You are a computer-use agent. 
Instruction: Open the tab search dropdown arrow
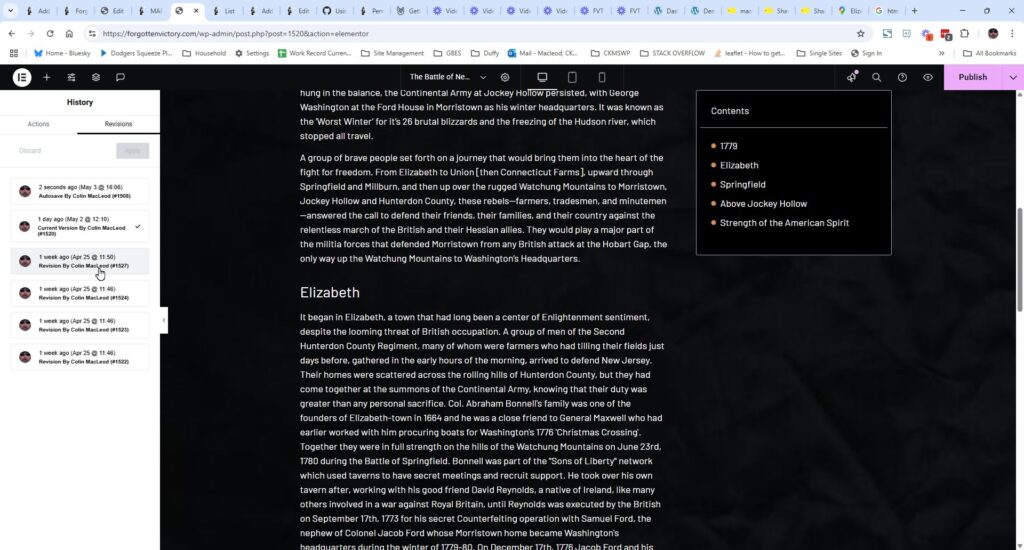pyautogui.click(x=10, y=10)
